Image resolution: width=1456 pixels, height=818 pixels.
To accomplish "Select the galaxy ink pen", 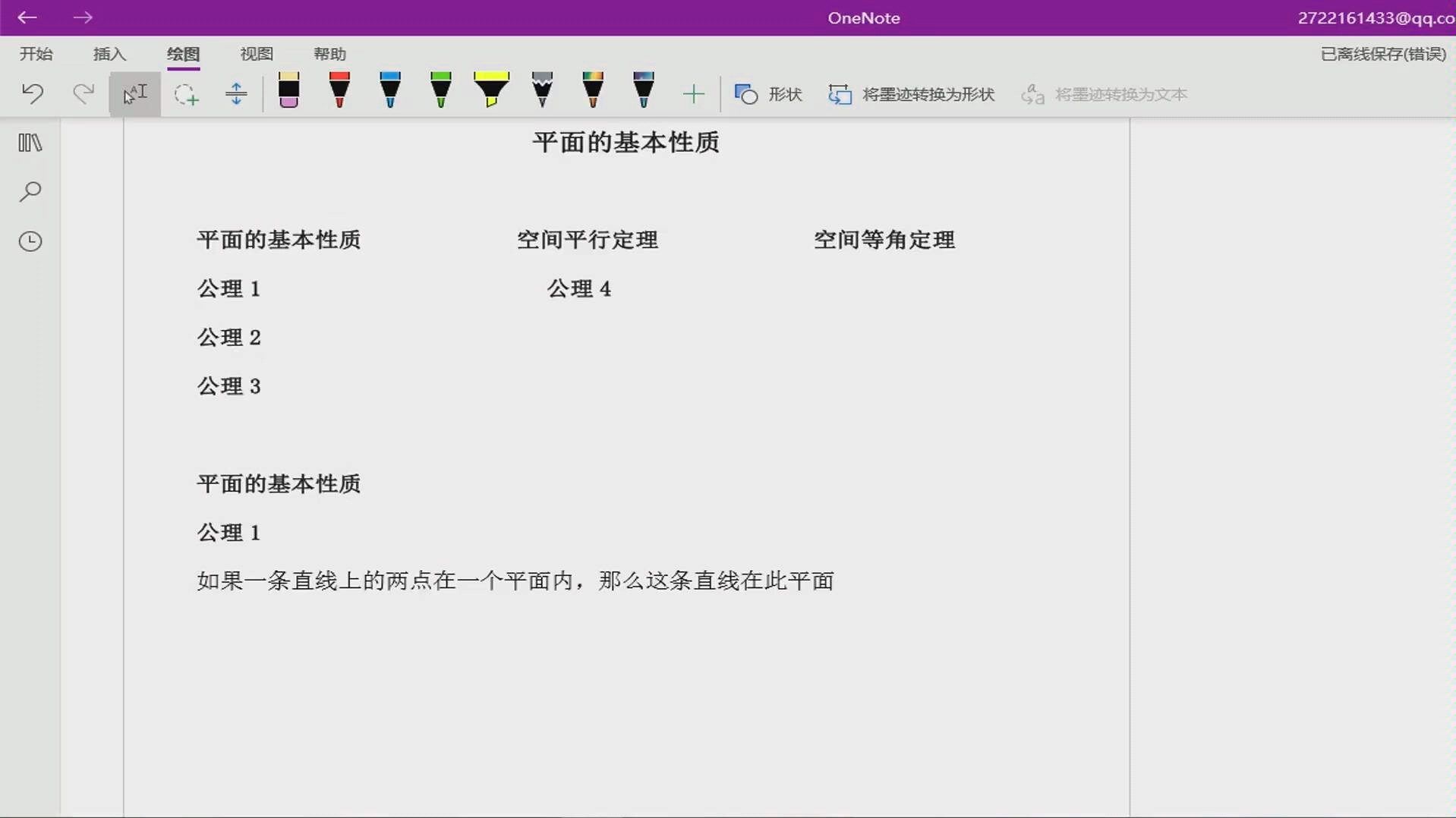I will [643, 90].
